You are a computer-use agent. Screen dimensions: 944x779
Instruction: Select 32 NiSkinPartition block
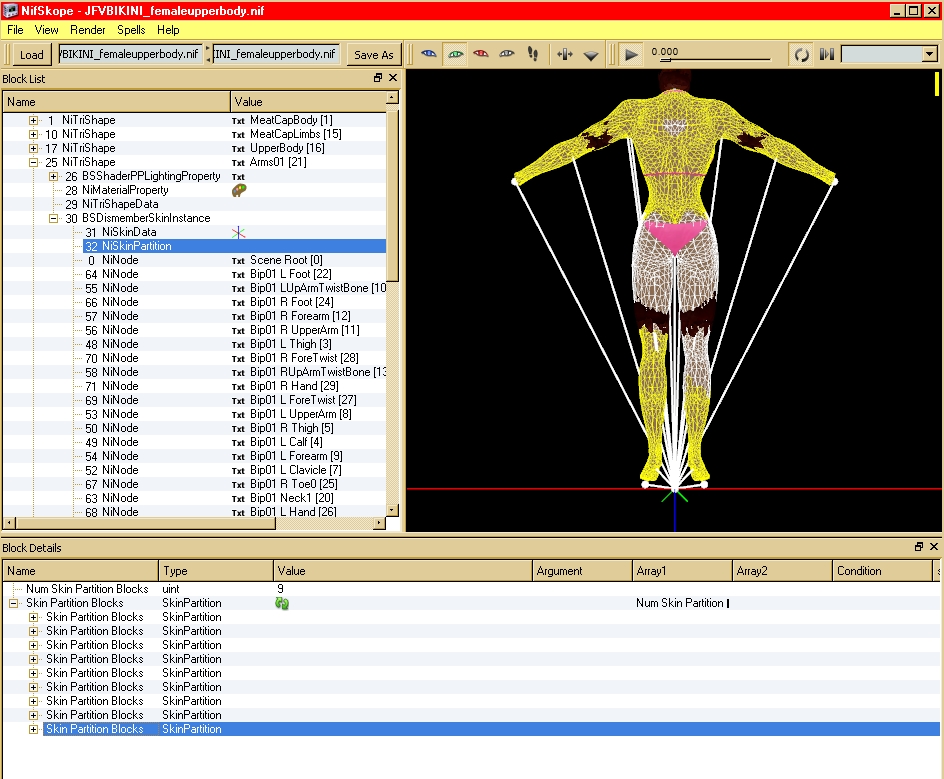234,246
